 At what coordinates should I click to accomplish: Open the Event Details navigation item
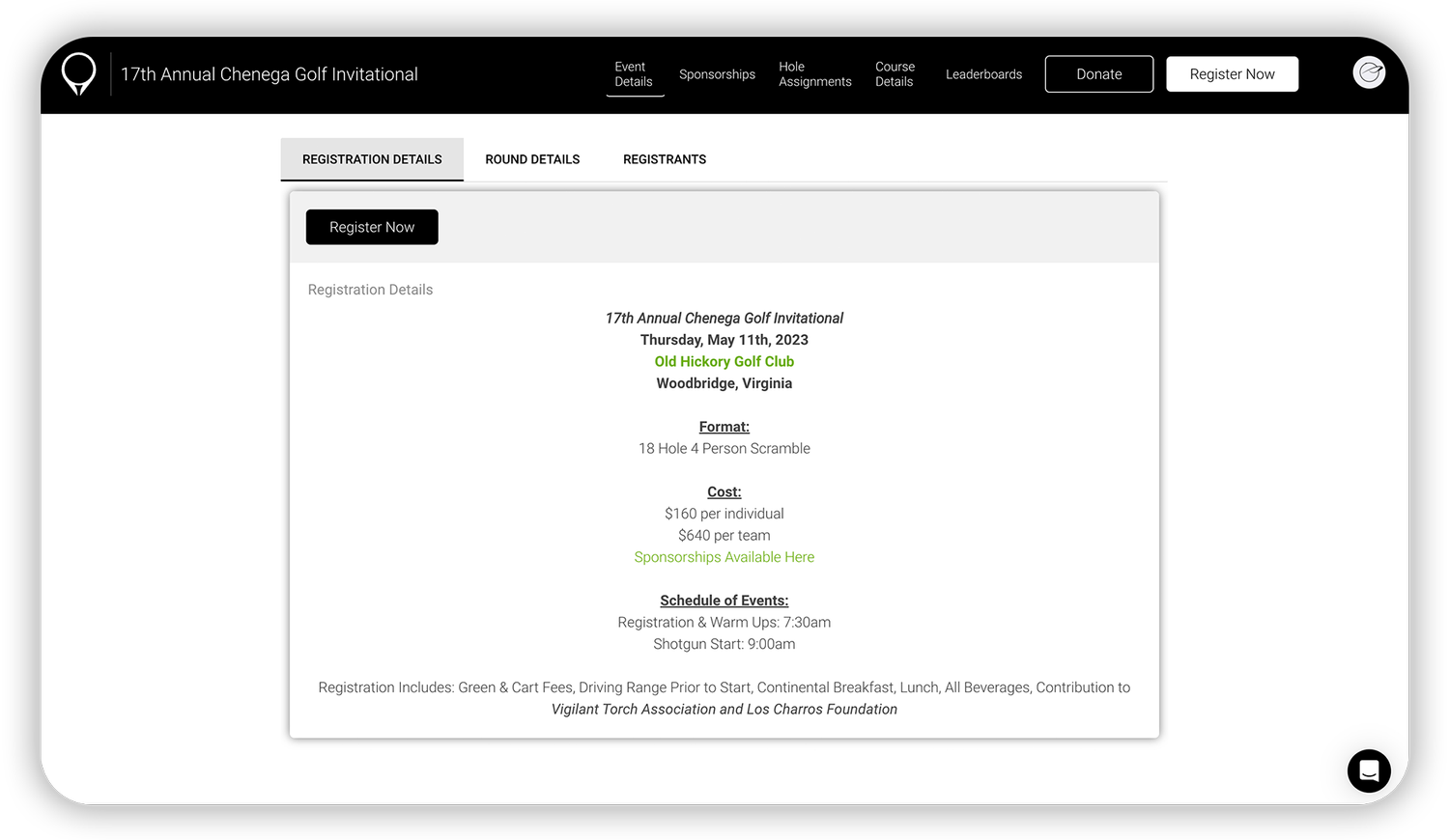click(x=634, y=73)
